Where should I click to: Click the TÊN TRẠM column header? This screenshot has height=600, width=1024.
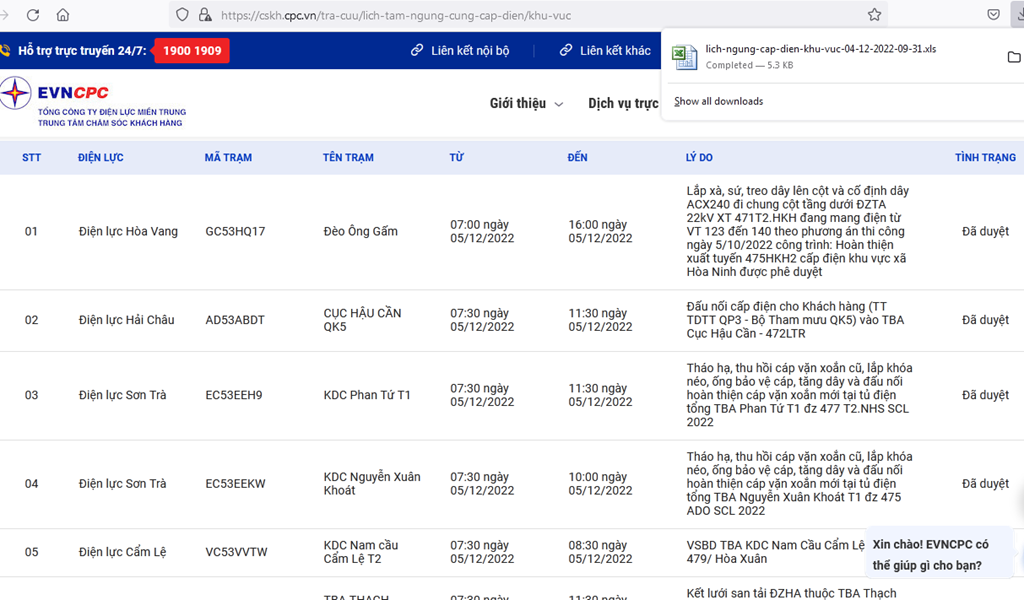(x=348, y=157)
